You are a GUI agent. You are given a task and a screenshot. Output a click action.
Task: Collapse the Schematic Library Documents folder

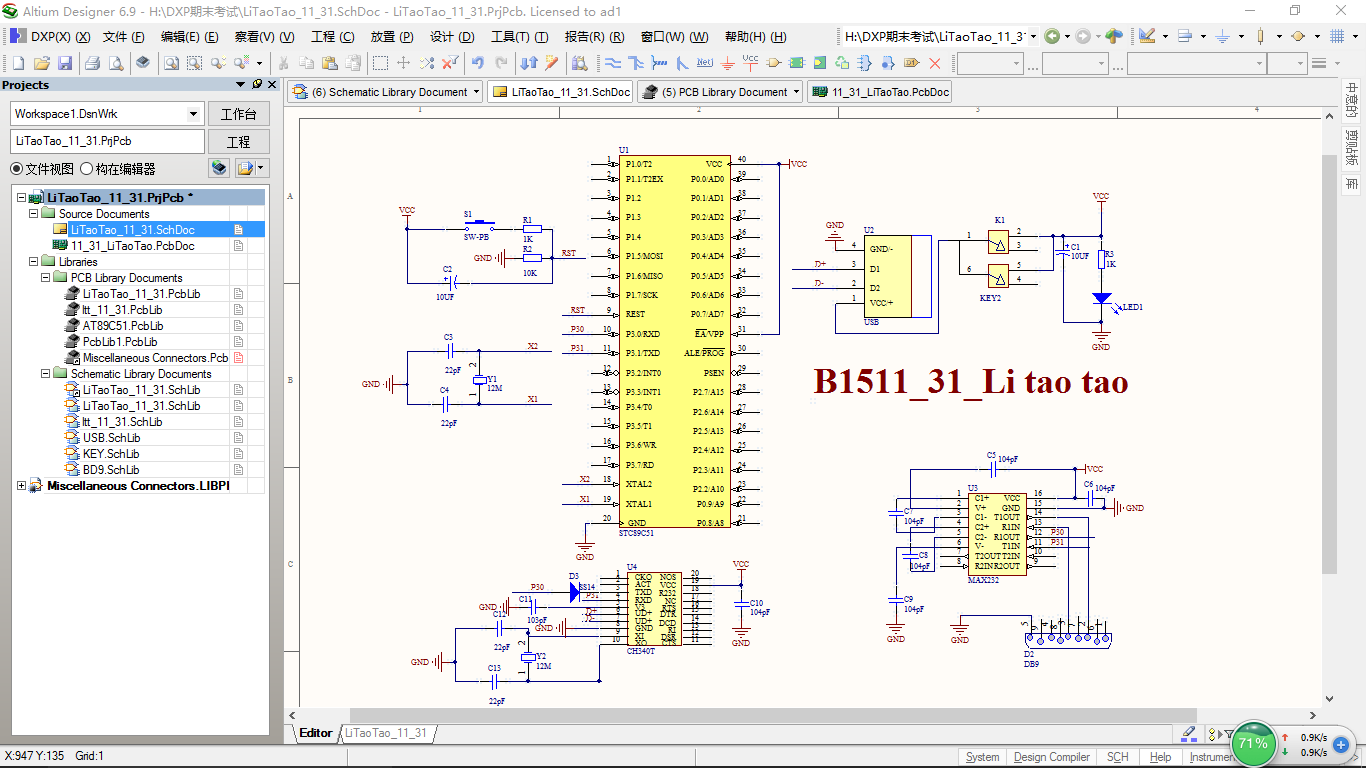point(46,374)
